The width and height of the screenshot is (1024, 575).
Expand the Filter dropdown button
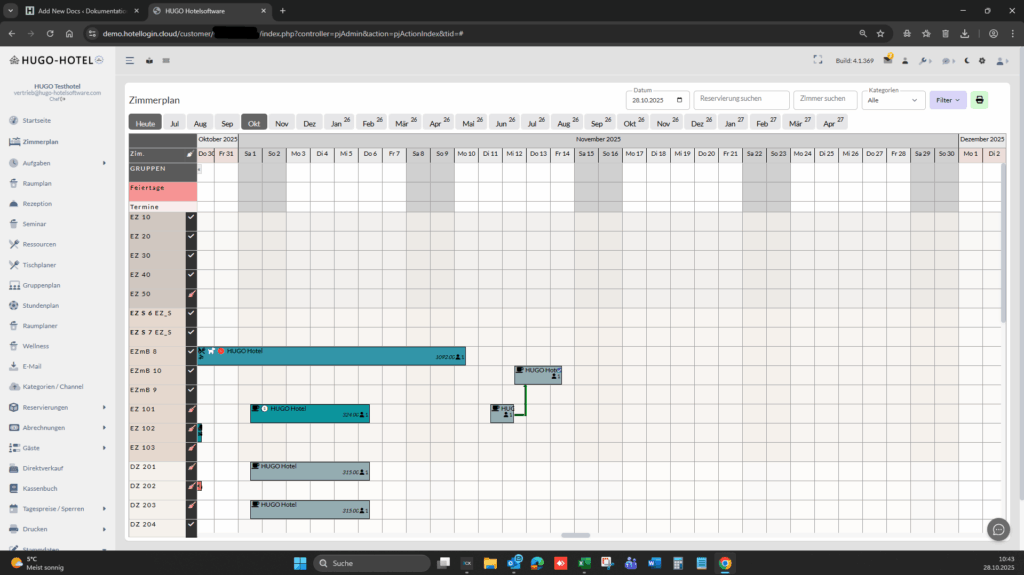pyautogui.click(x=947, y=100)
